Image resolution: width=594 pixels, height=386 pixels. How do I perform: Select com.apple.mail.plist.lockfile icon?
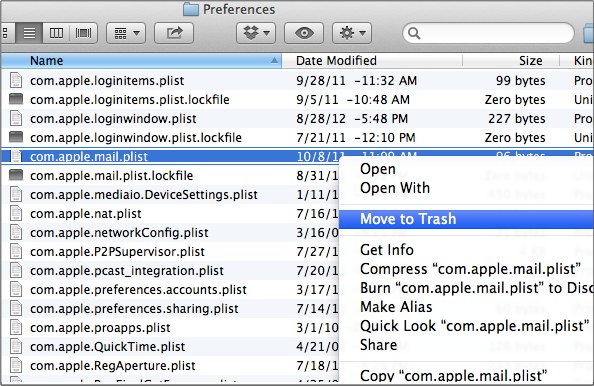coord(16,175)
